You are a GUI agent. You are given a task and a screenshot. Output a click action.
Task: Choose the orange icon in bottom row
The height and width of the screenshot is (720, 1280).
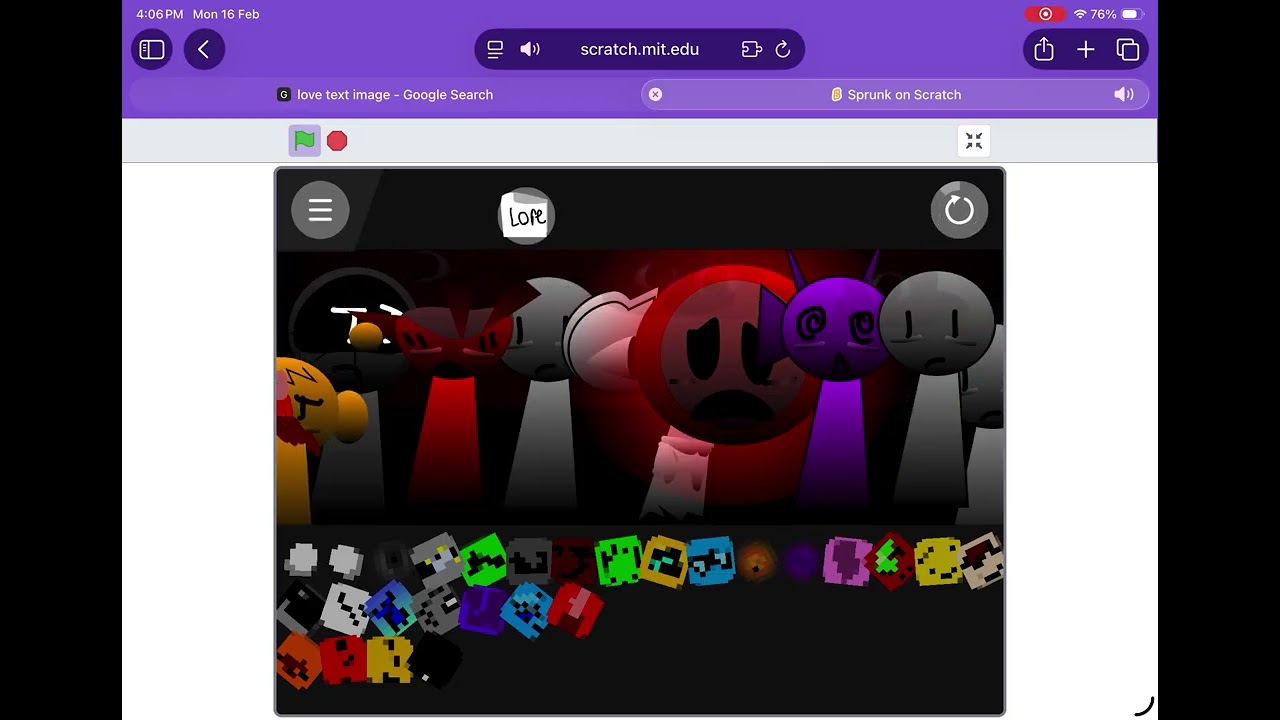tap(299, 661)
